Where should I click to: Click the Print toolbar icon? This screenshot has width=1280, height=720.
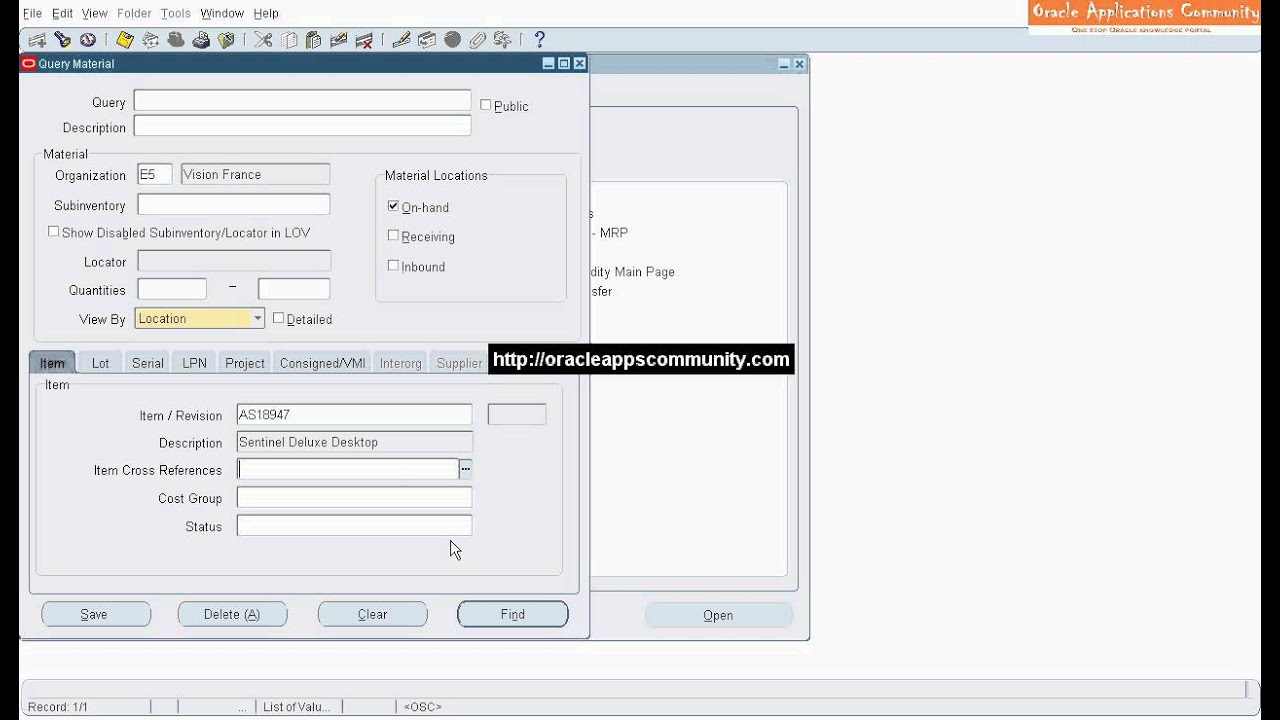pos(201,40)
